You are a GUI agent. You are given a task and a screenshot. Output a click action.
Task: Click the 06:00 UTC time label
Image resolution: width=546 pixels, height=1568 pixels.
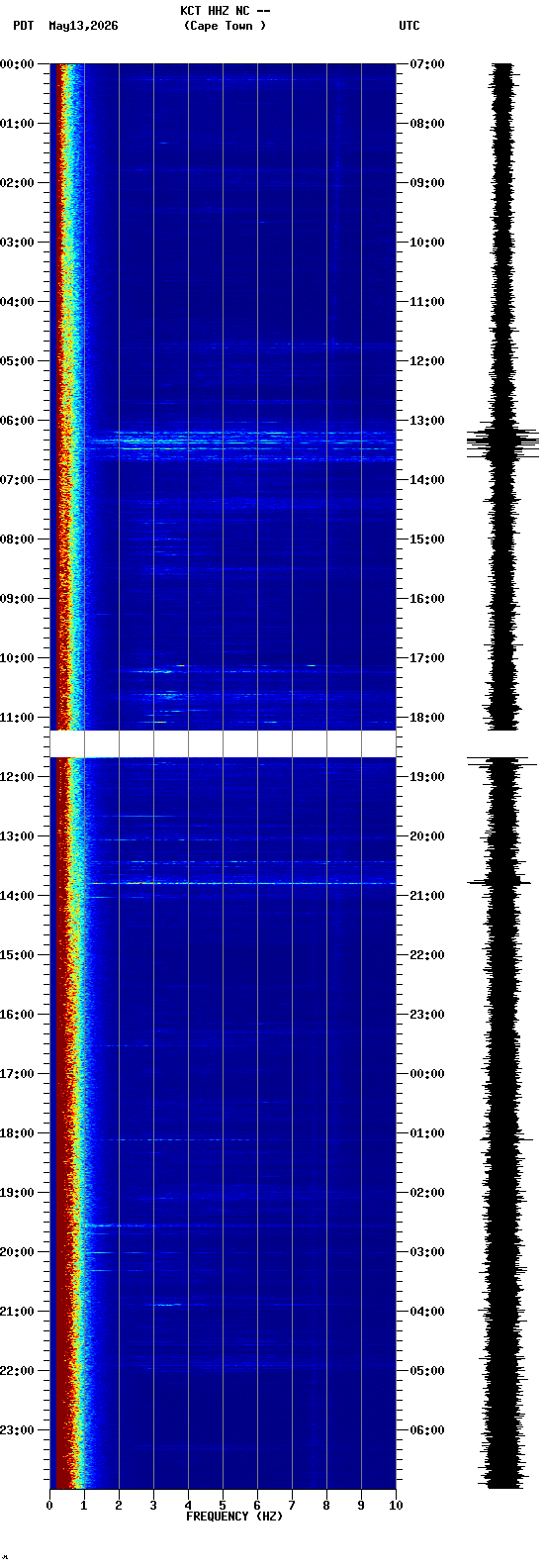coord(427,1430)
